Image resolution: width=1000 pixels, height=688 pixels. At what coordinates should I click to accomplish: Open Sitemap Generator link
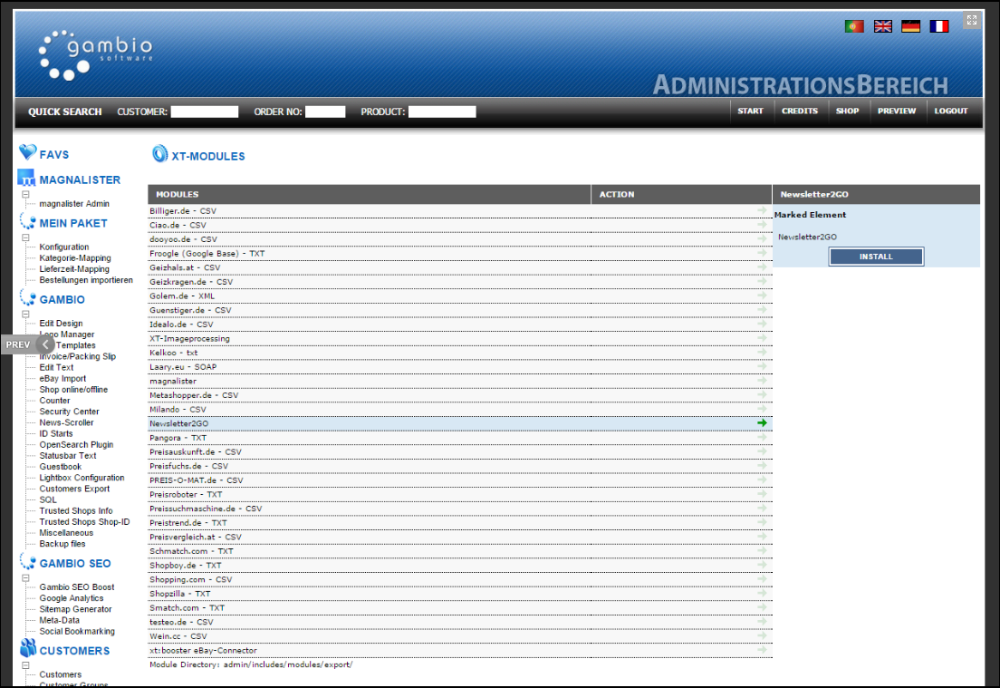(x=75, y=609)
